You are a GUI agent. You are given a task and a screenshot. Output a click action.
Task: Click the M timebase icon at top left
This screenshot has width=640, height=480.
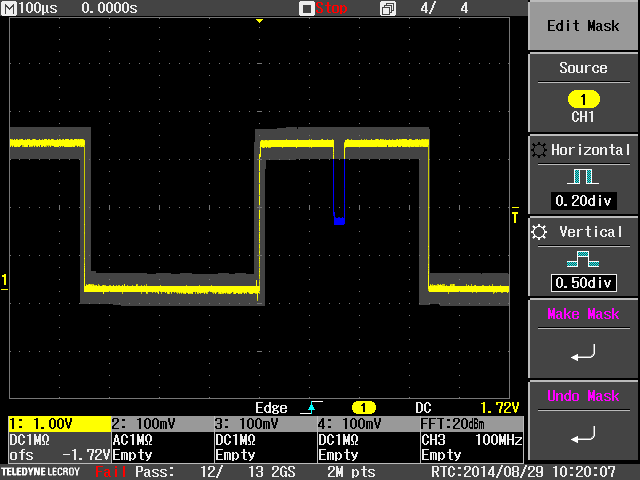(9, 8)
